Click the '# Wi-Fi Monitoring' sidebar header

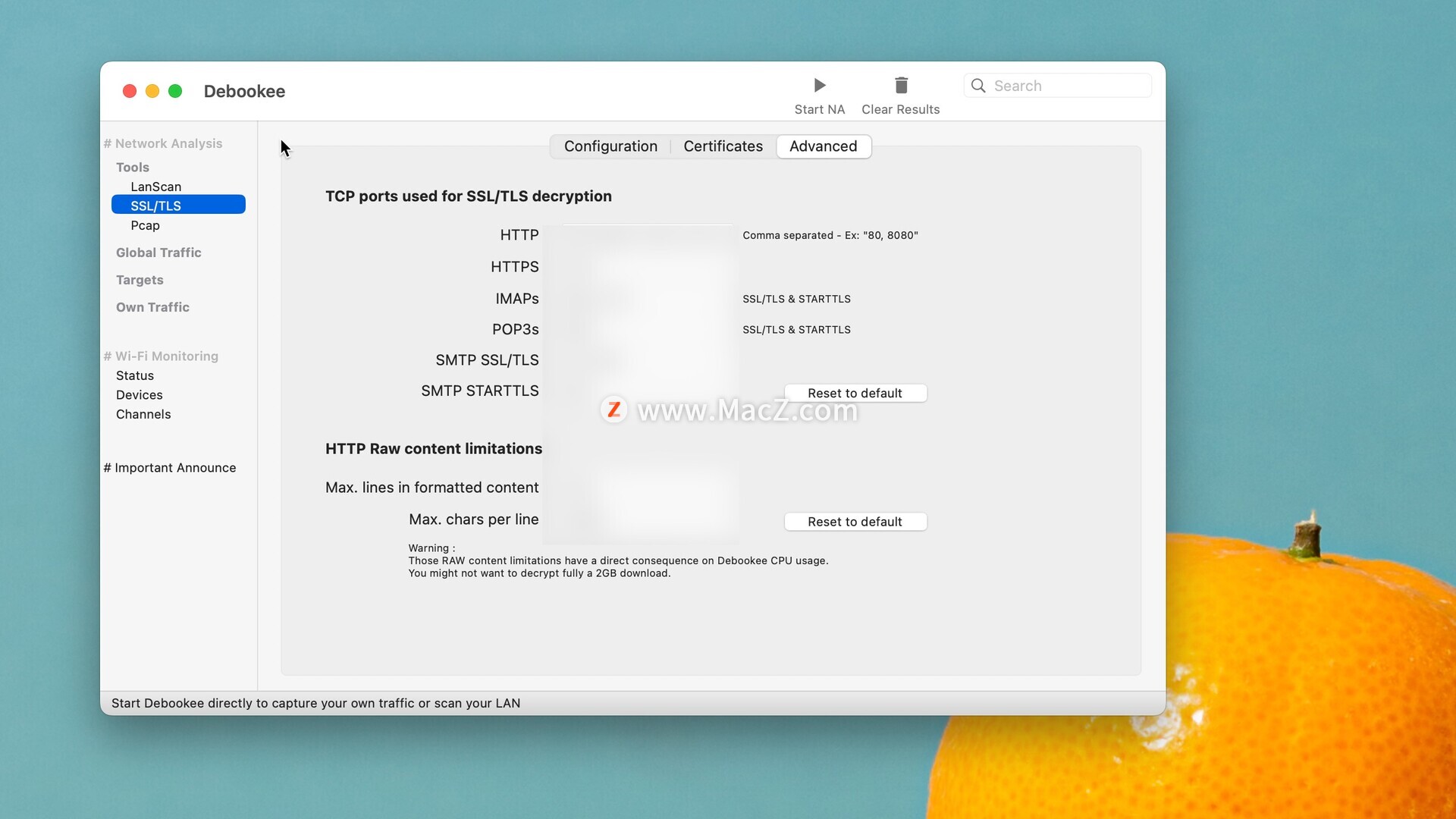161,356
